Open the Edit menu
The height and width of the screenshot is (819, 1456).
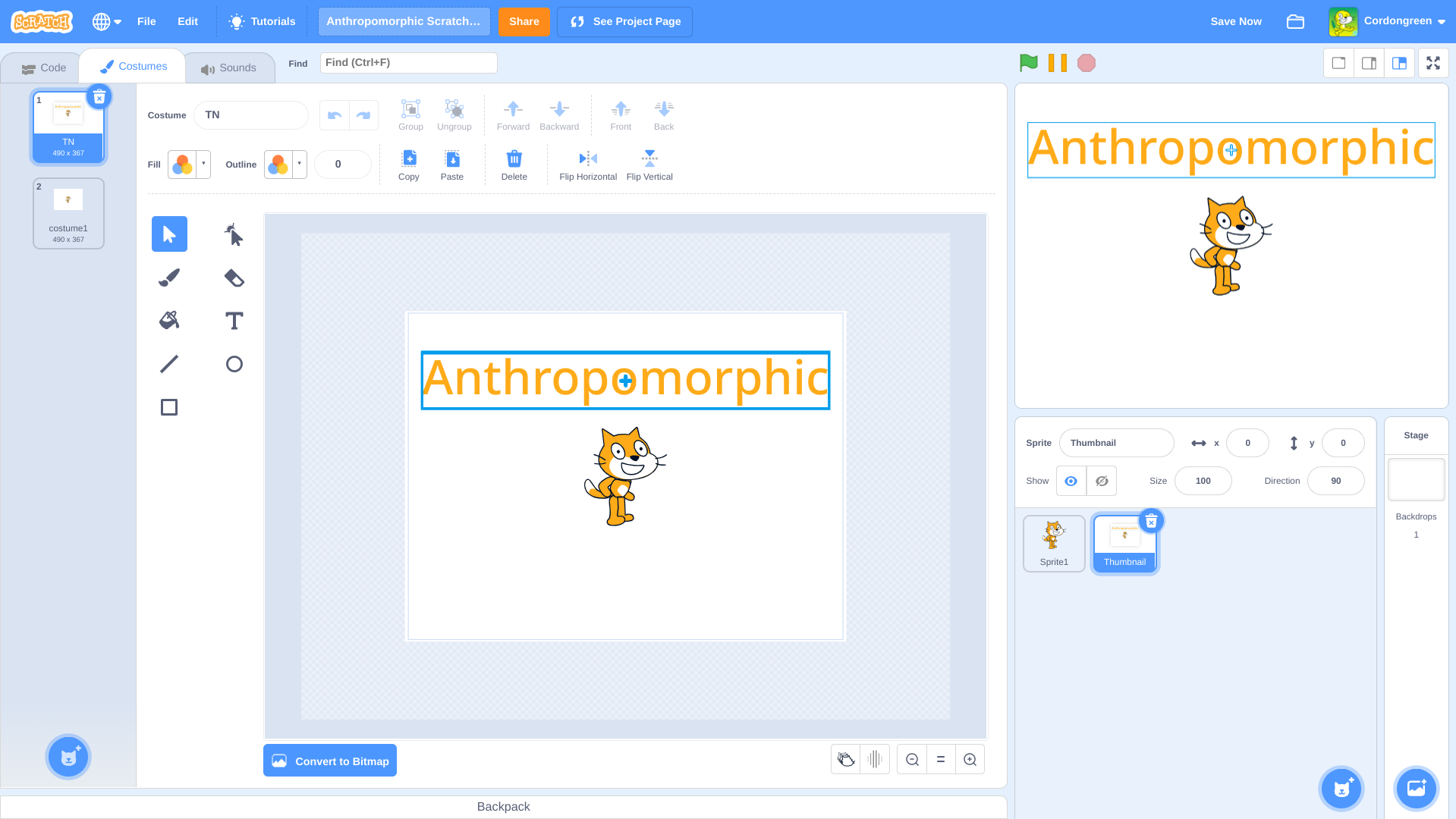(x=187, y=21)
